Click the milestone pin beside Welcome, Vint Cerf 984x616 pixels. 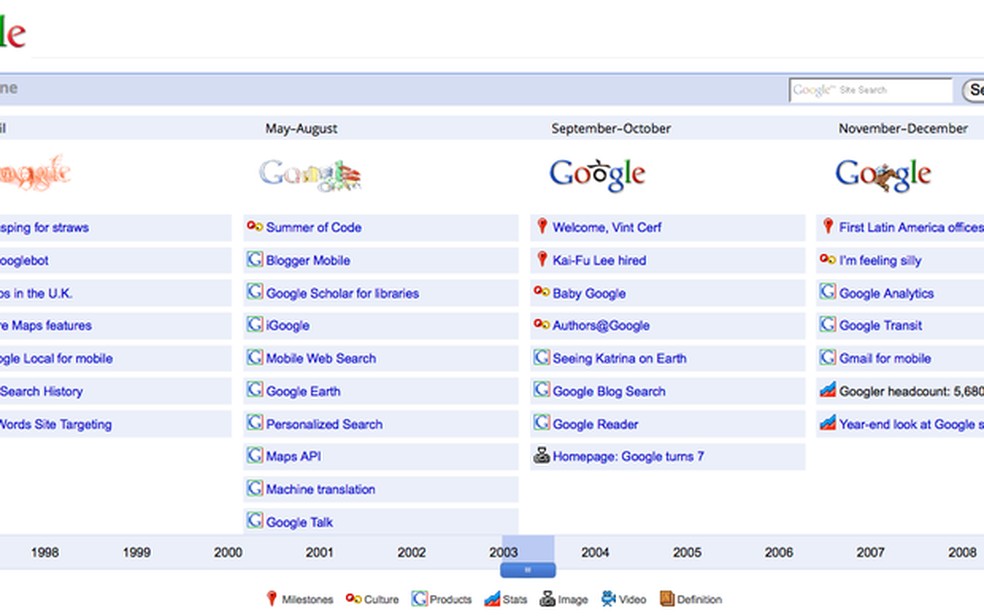coord(541,227)
